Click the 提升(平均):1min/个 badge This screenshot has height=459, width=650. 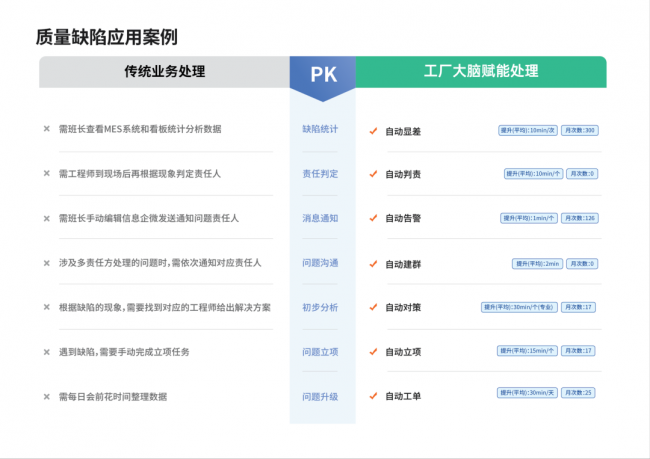[529, 218]
